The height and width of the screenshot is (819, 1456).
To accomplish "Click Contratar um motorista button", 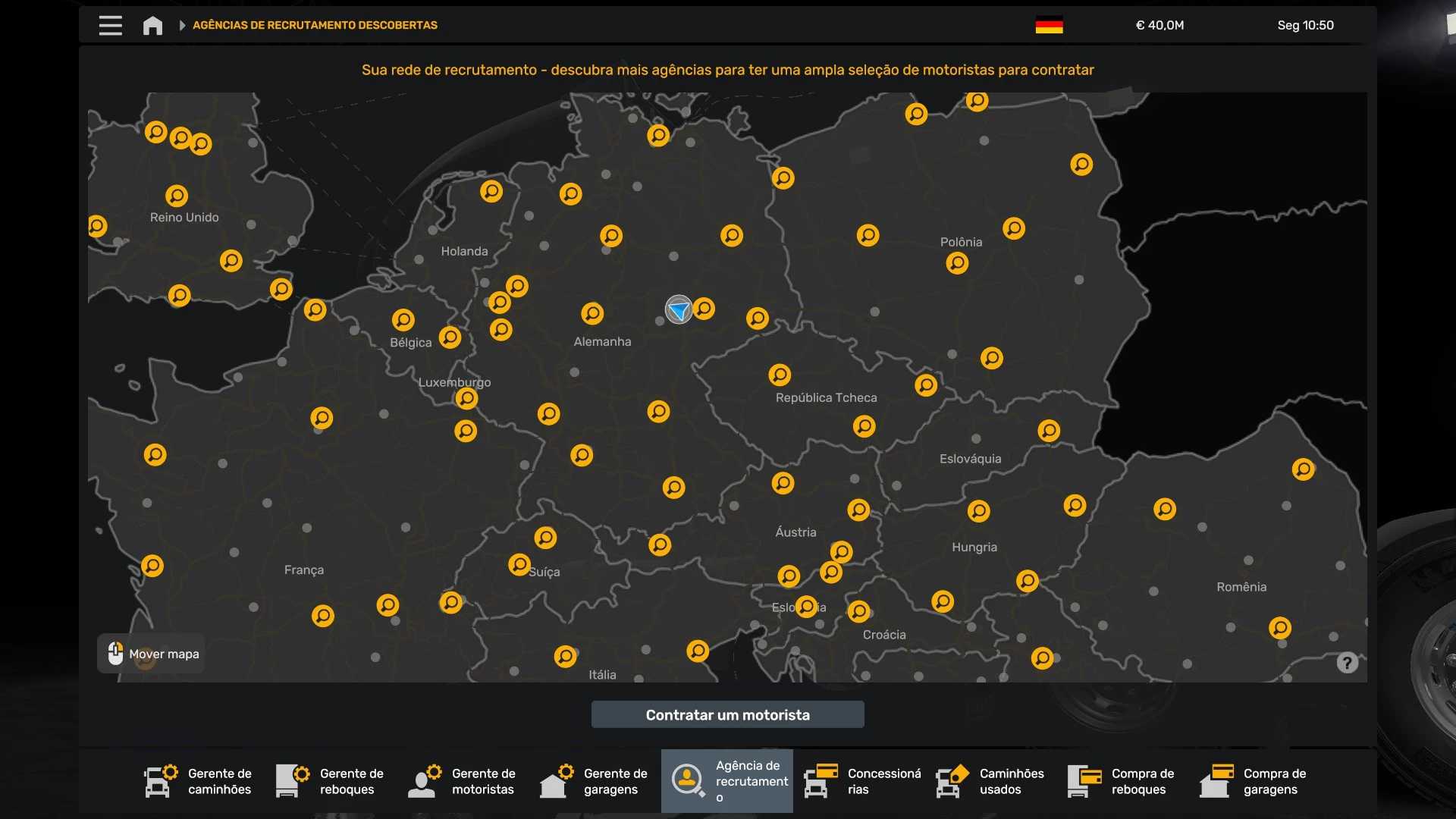I will click(x=727, y=714).
